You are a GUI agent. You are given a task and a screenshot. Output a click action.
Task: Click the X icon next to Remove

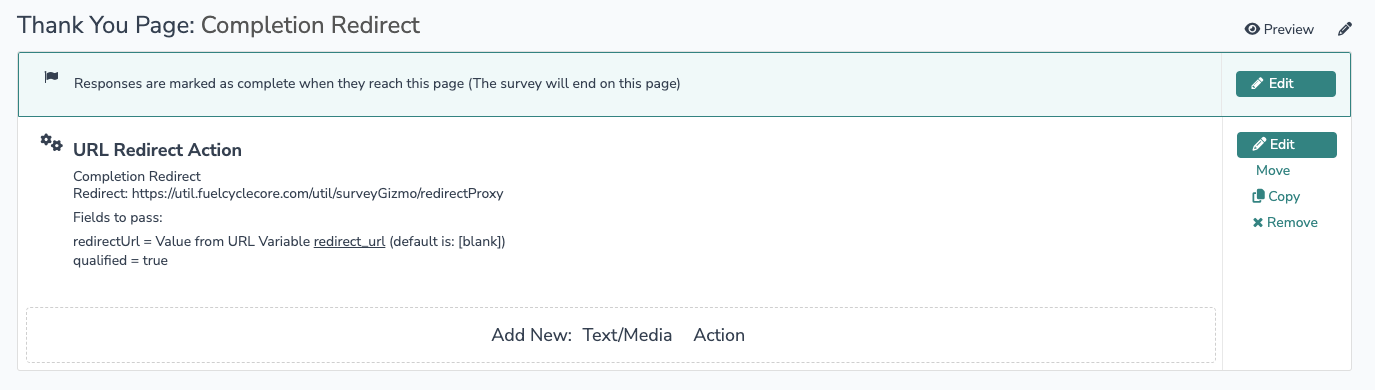[x=1258, y=223]
